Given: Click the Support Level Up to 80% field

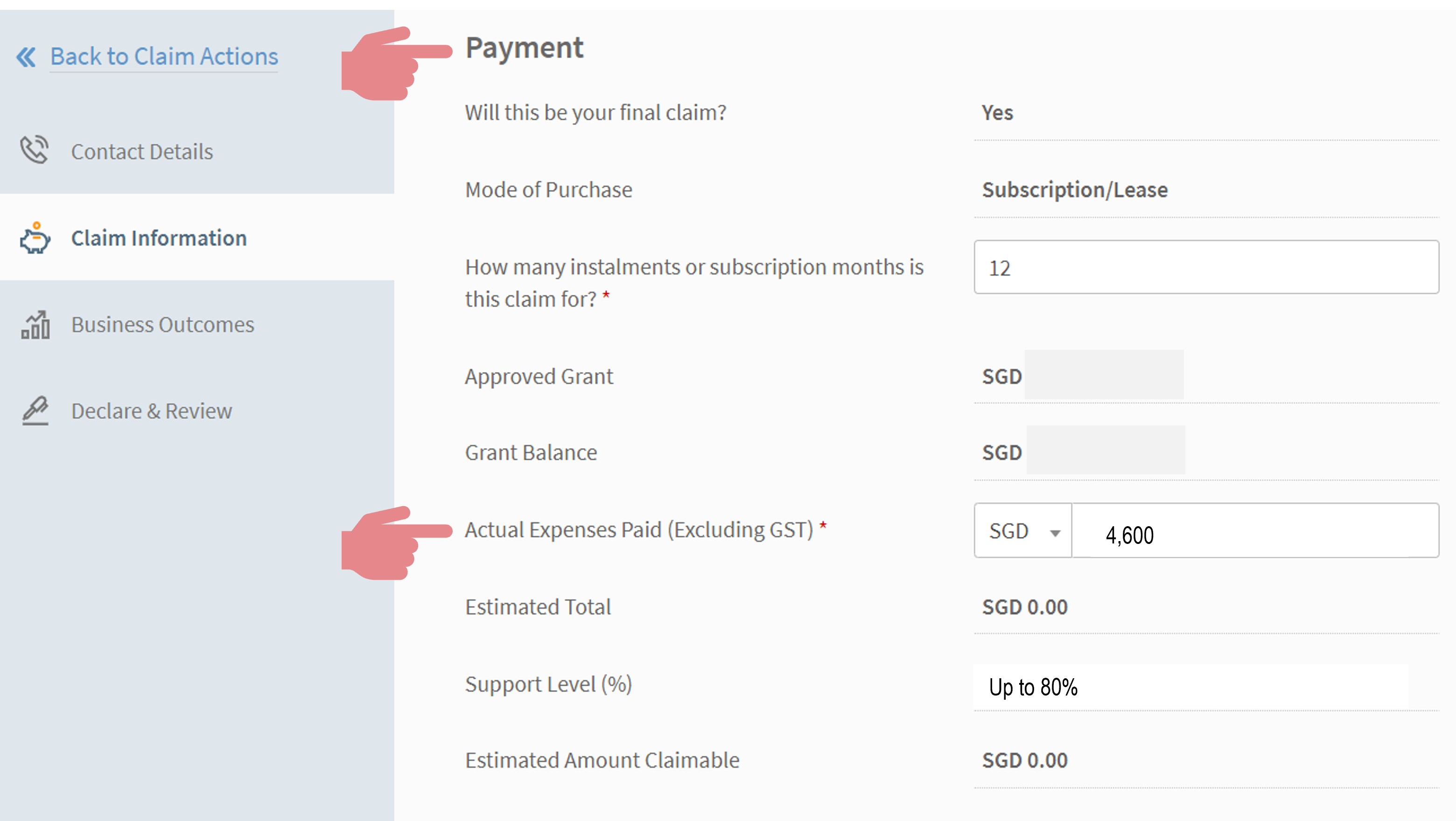Looking at the screenshot, I should point(1206,687).
